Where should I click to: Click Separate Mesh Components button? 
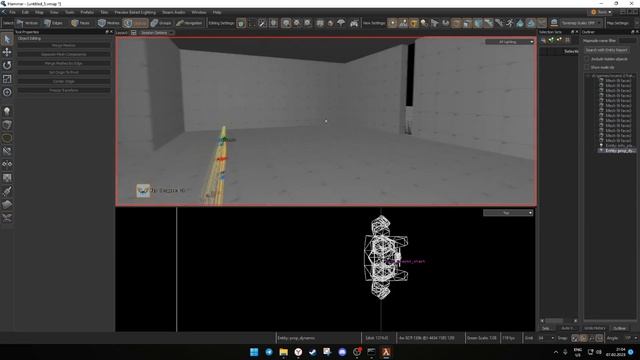pos(64,54)
